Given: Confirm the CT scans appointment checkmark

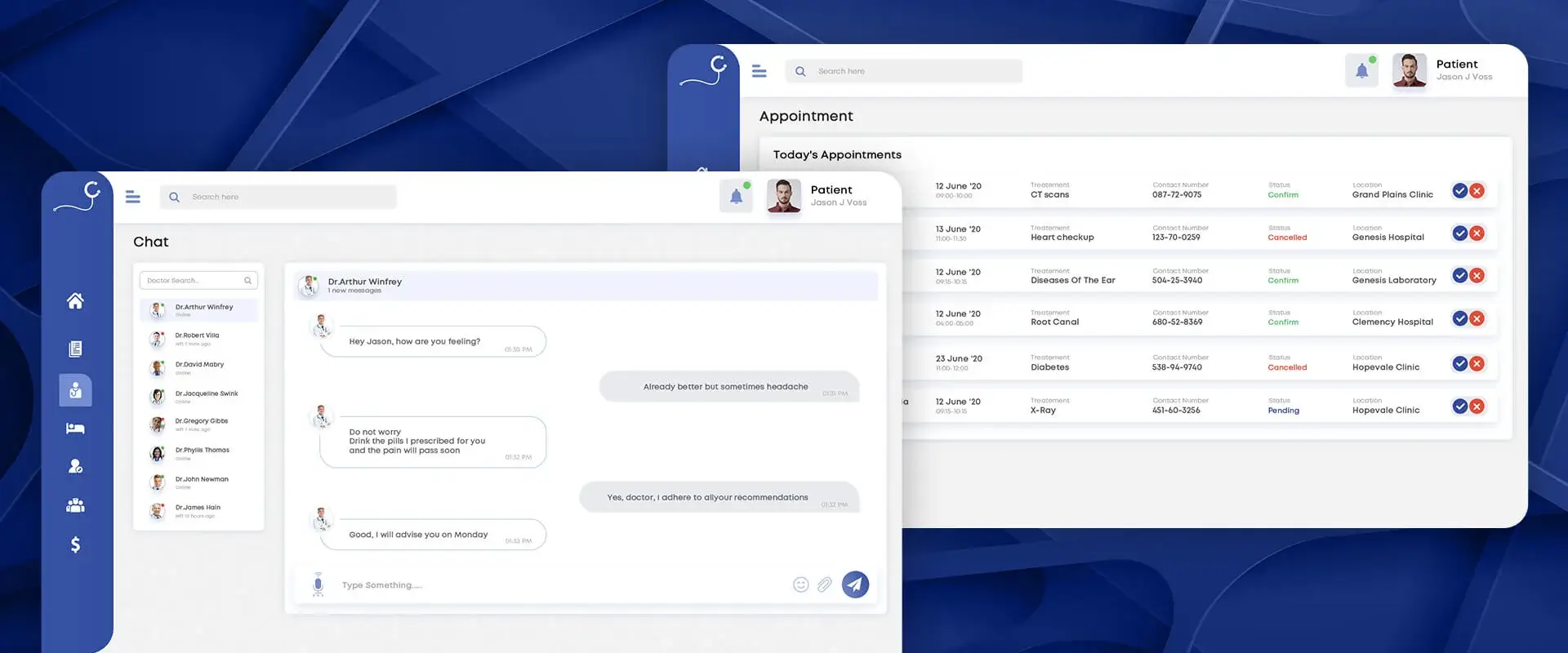Looking at the screenshot, I should 1460,191.
